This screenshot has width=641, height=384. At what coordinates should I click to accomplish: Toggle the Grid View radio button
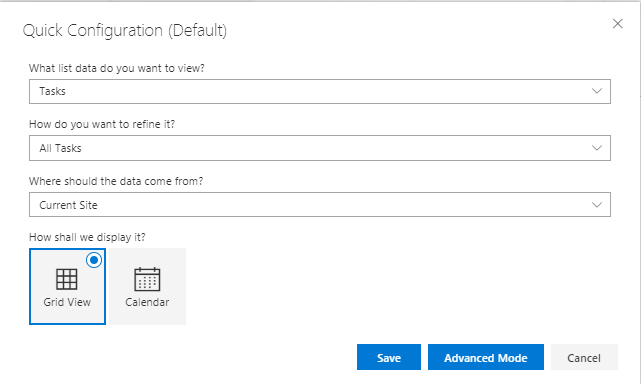(x=94, y=260)
